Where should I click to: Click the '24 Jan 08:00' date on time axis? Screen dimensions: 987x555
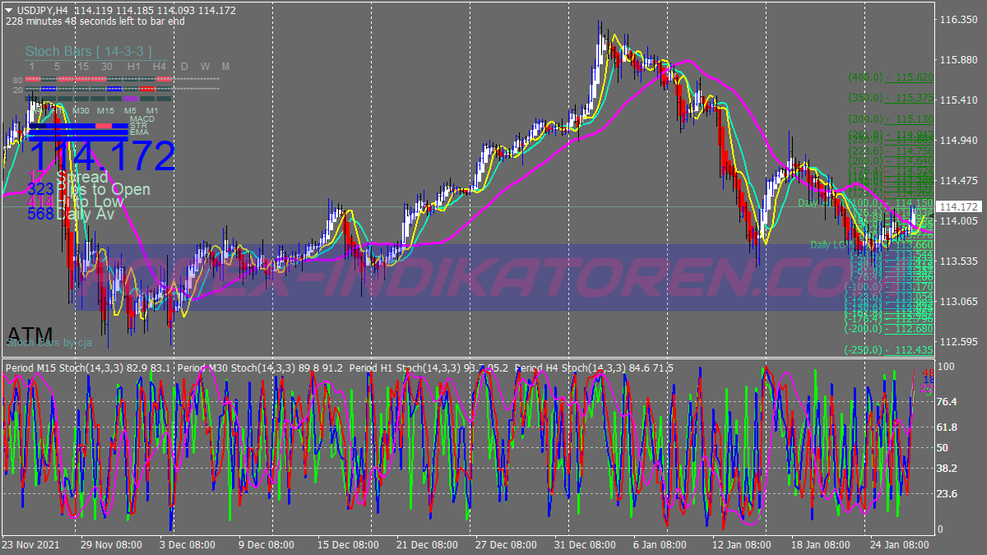(899, 545)
